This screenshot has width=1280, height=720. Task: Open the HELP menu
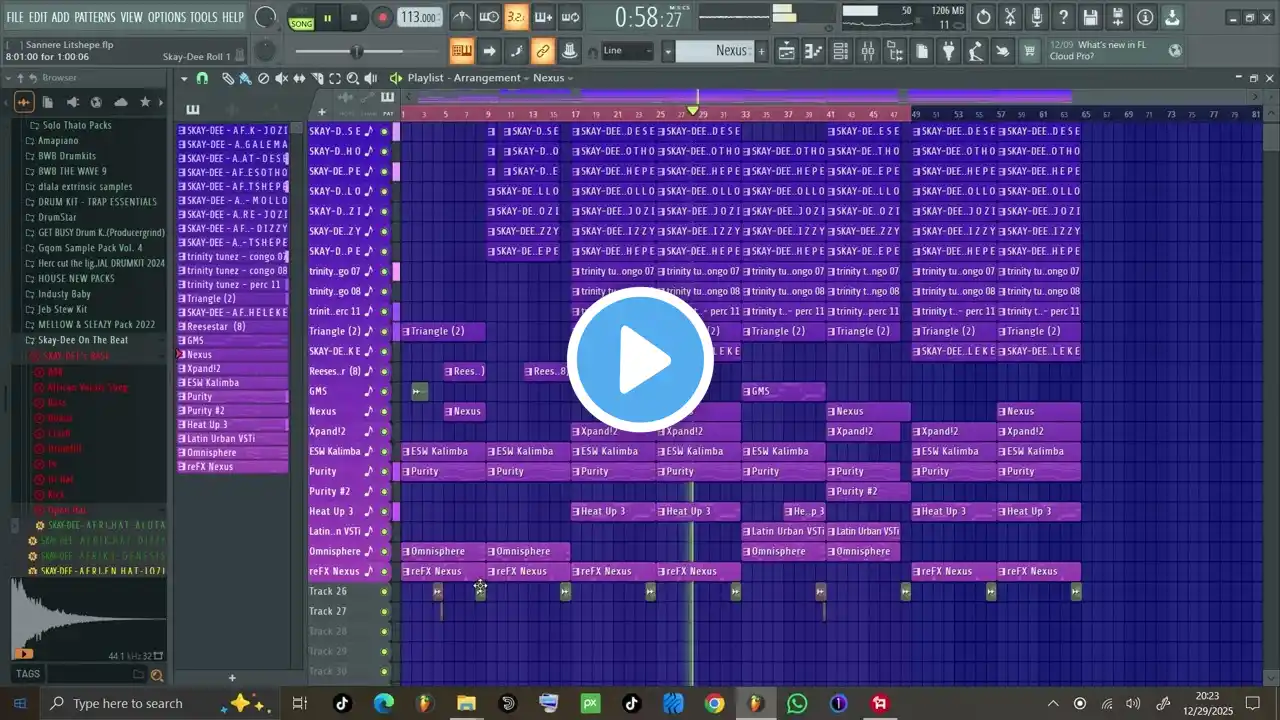[x=233, y=17]
